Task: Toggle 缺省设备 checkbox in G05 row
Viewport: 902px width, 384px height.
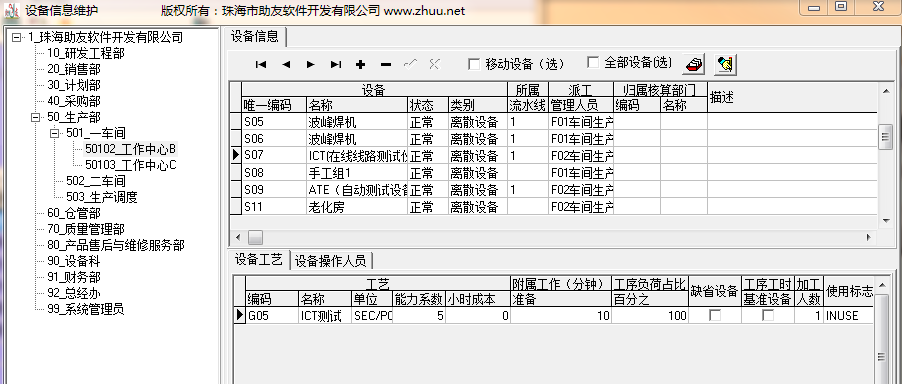Action: [715, 316]
